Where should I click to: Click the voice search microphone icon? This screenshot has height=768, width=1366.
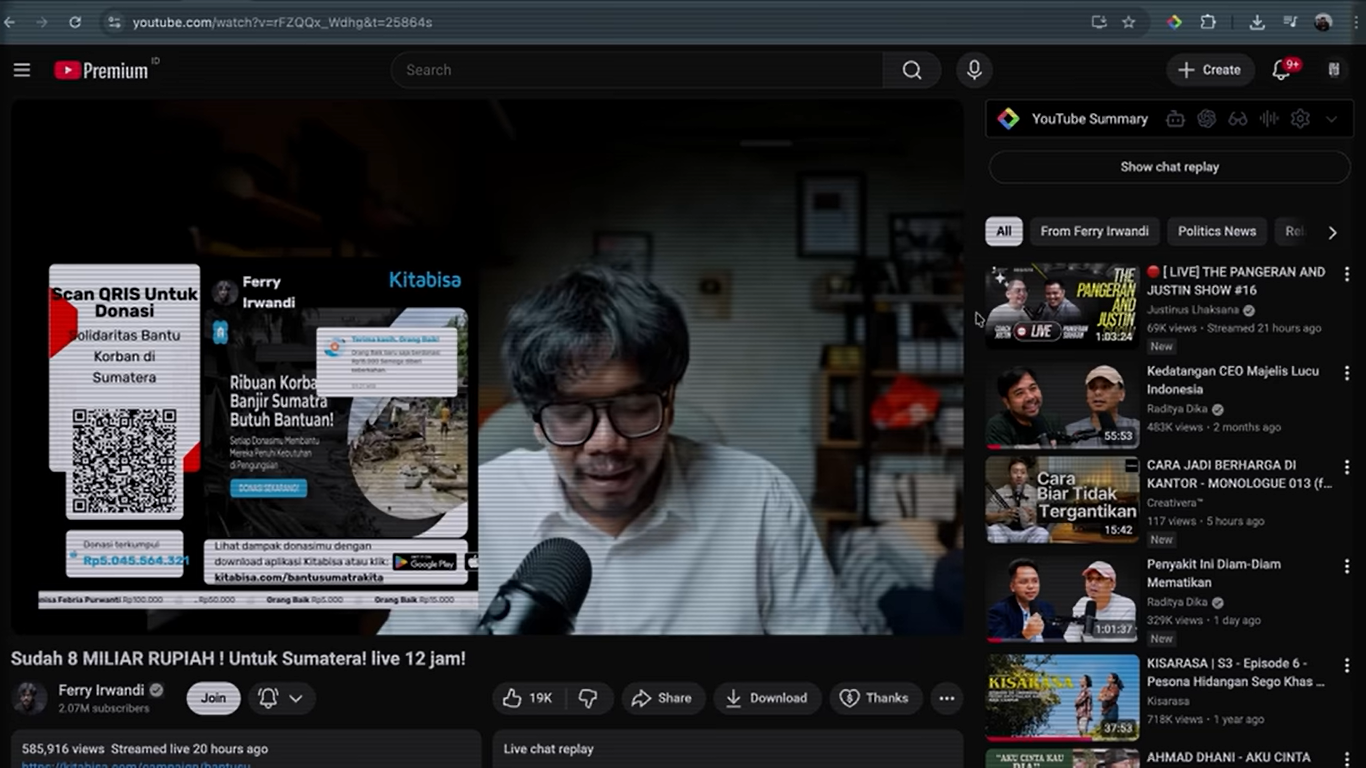pos(974,70)
